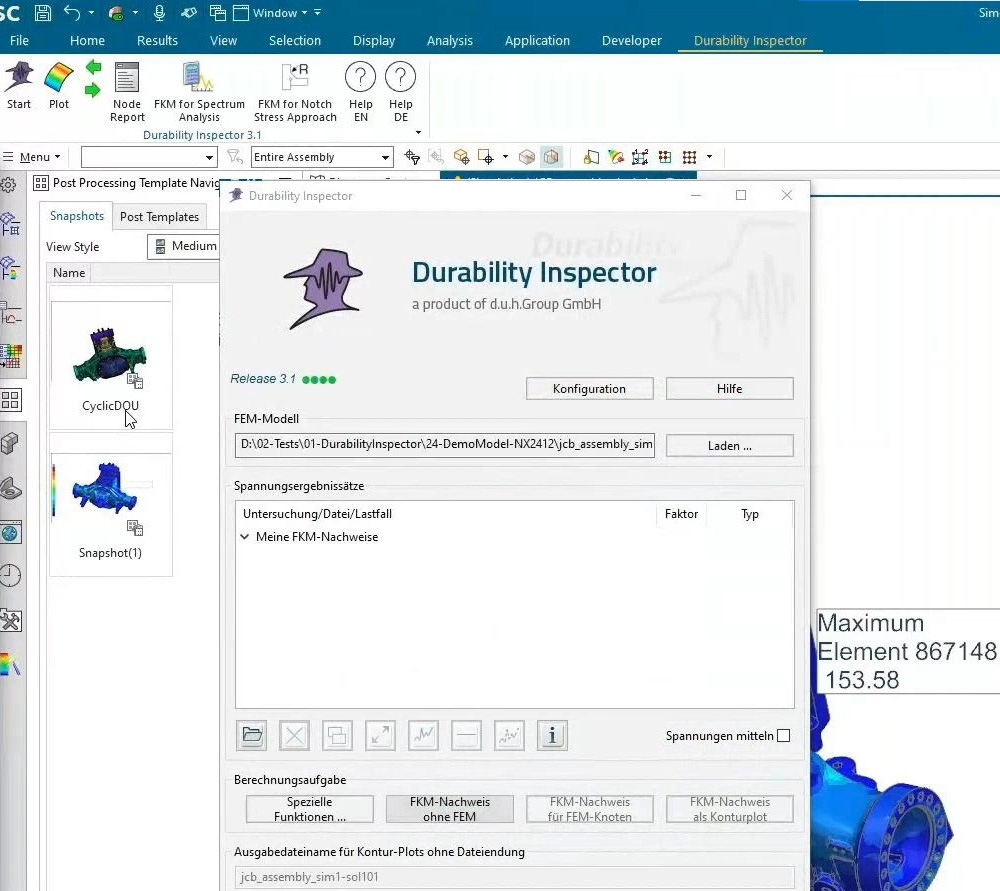Open the grid nodes toolbar dropdown arrow

709,157
